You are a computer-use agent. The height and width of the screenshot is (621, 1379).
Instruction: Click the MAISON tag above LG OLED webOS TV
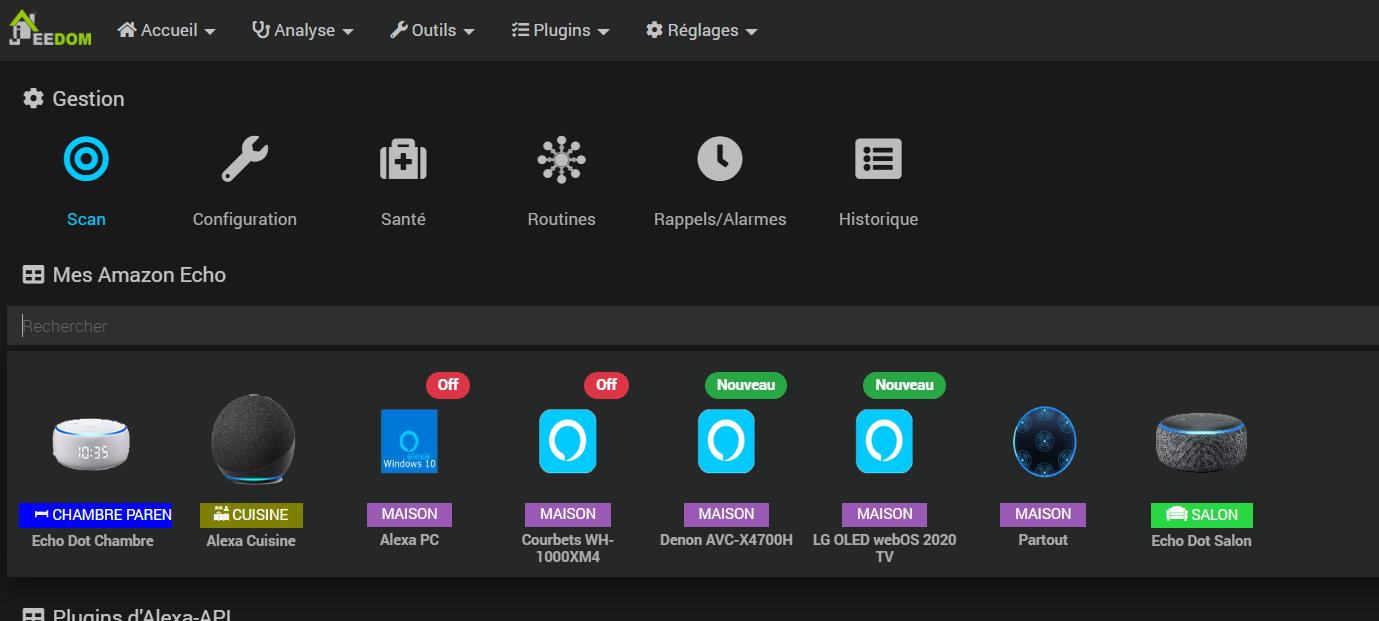pos(884,514)
